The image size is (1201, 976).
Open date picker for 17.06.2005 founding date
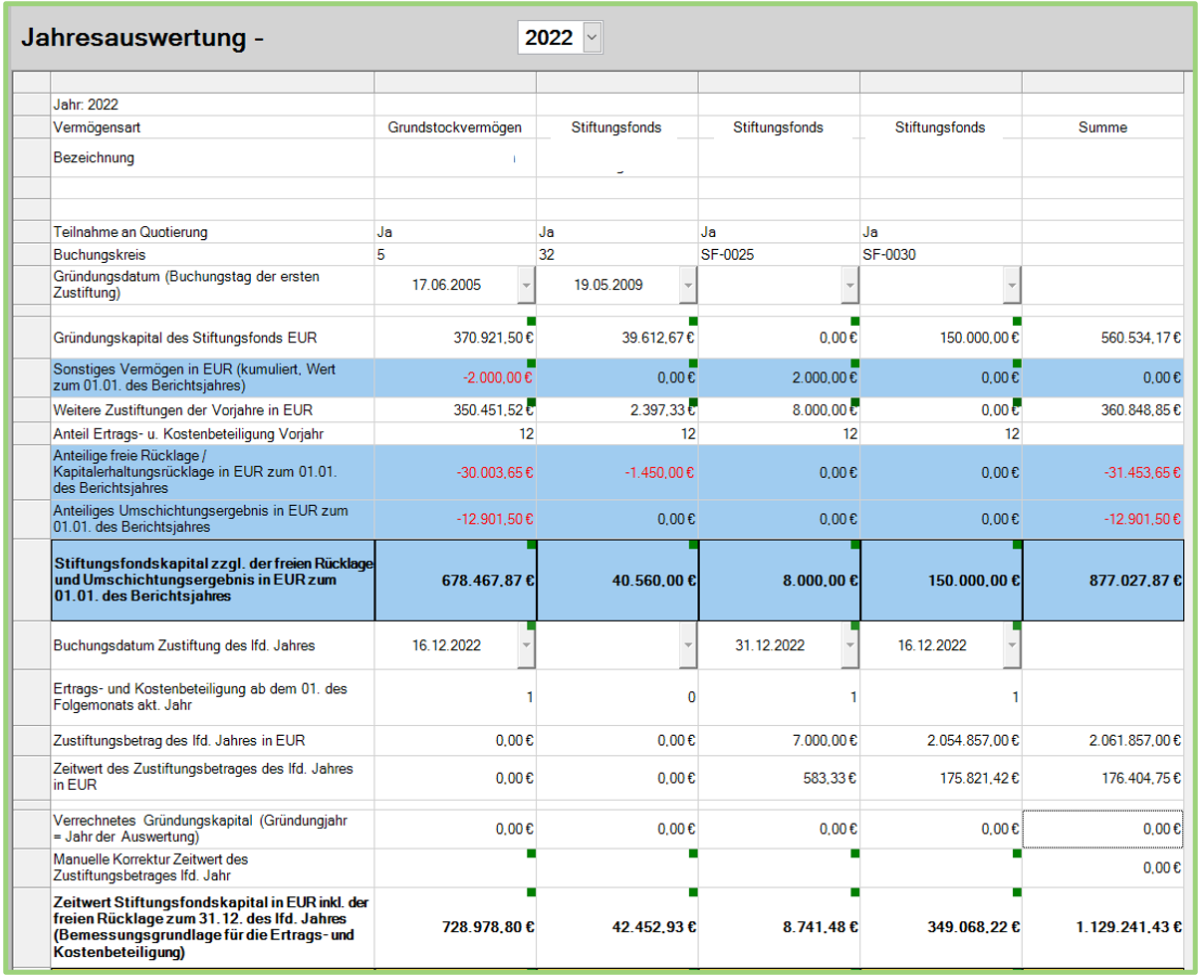pyautogui.click(x=526, y=285)
